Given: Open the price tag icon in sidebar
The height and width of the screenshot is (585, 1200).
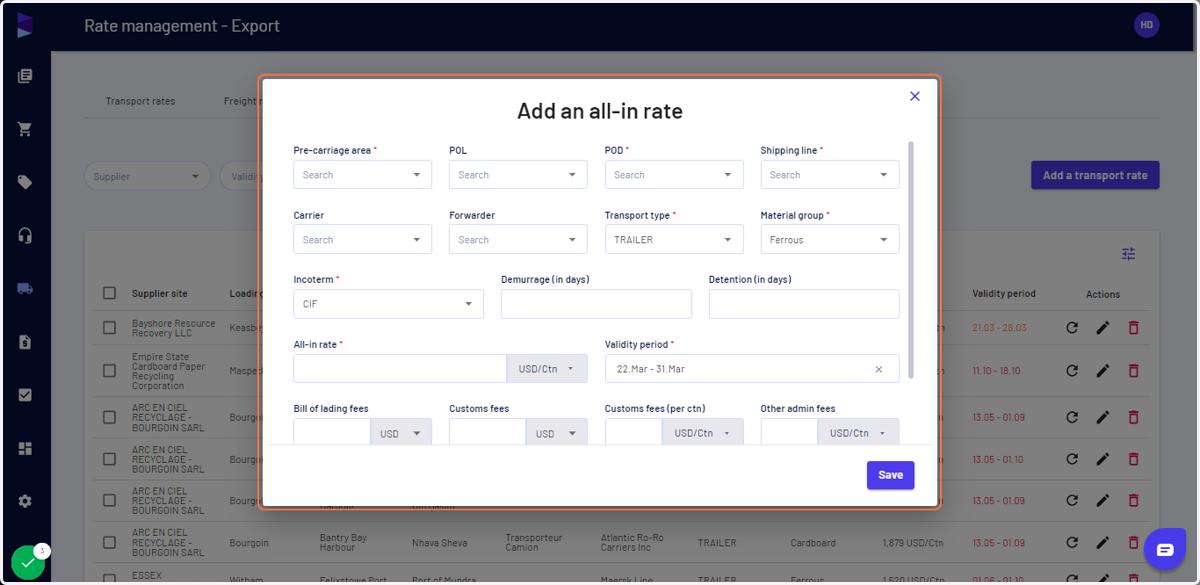Looking at the screenshot, I should click(x=25, y=182).
